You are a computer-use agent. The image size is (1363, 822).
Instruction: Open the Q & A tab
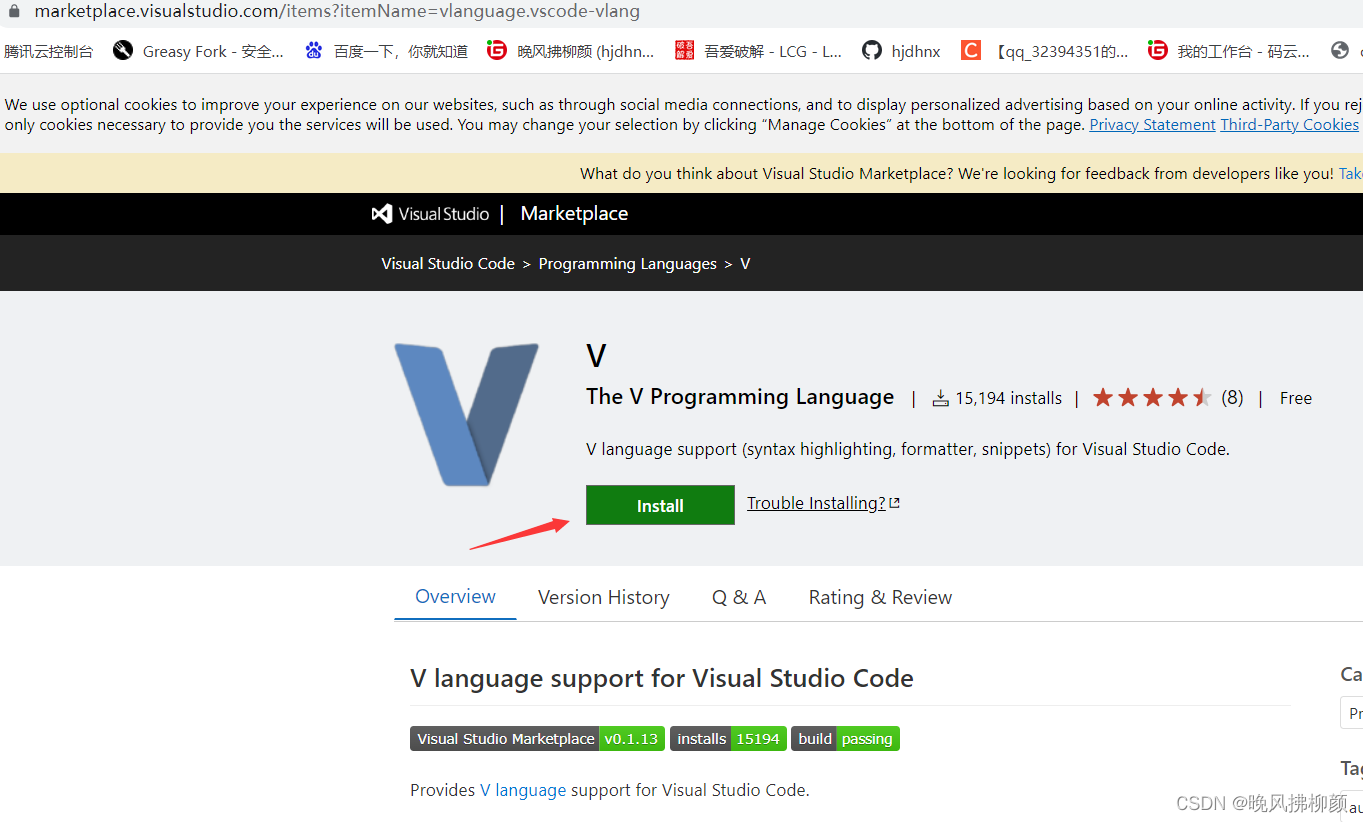(x=739, y=598)
